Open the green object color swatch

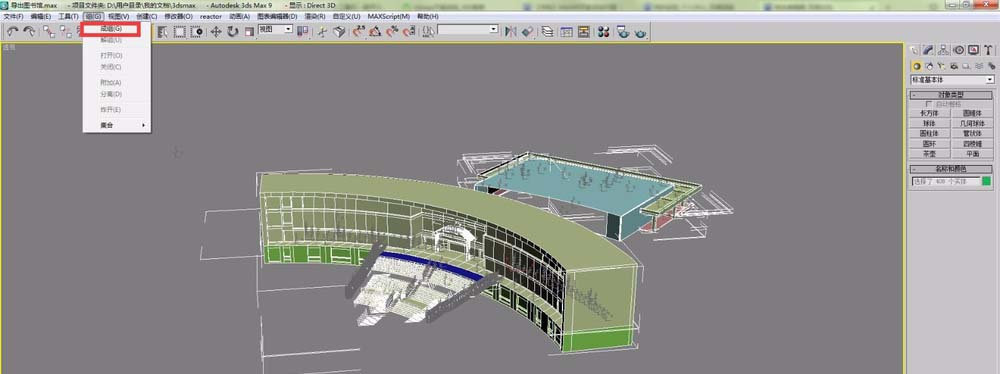pyautogui.click(x=987, y=181)
